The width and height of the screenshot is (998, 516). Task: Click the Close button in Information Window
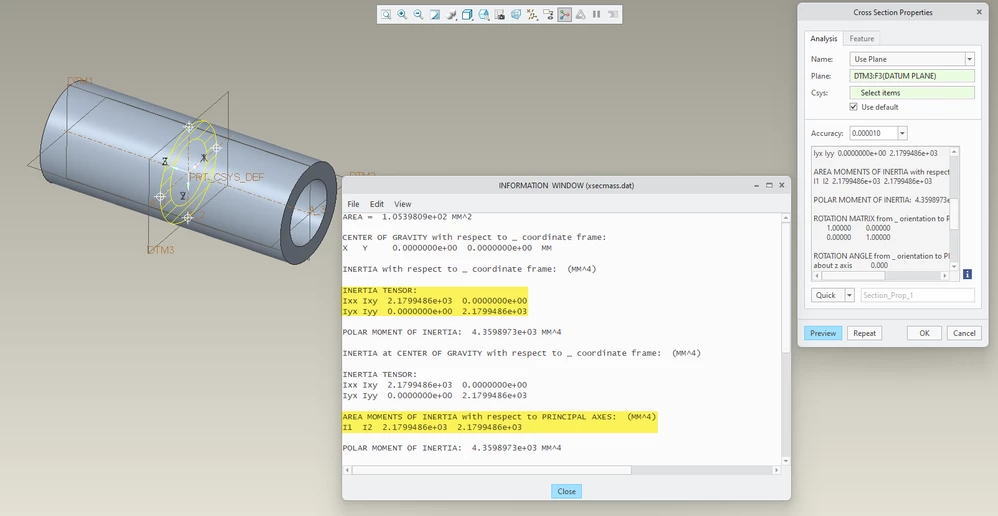[x=566, y=491]
